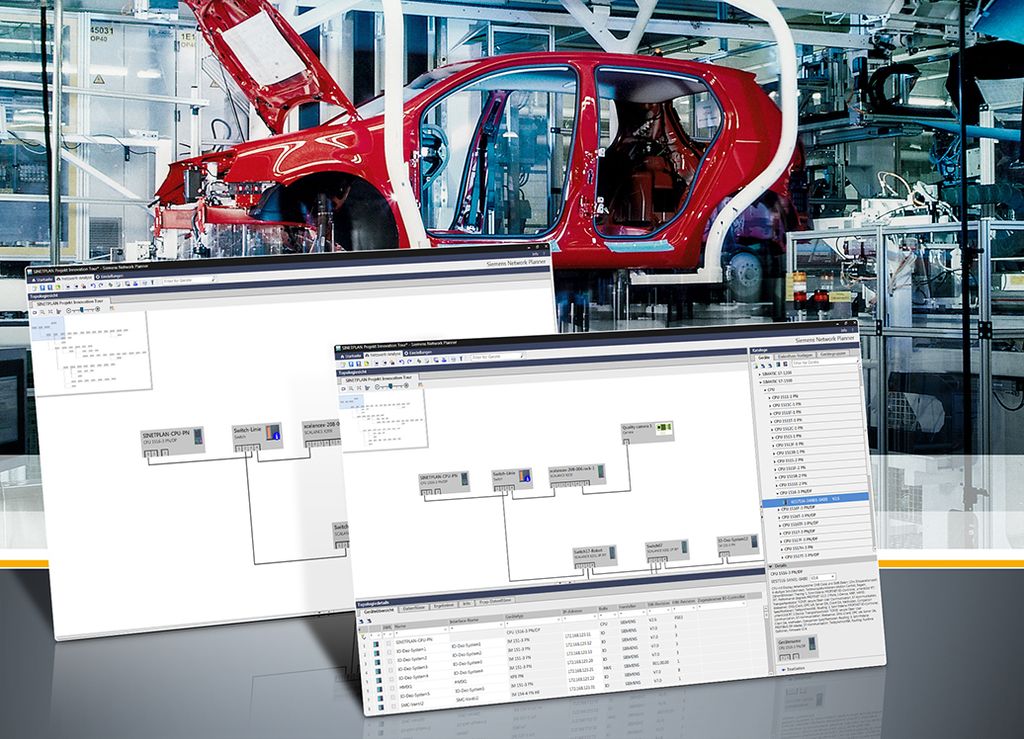Tick checkbox in IO-Dev-System2 table row
This screenshot has width=1024, height=739.
[x=391, y=661]
